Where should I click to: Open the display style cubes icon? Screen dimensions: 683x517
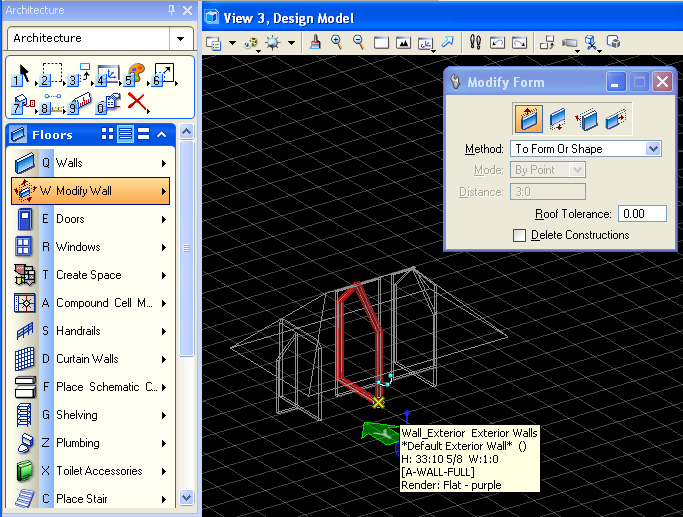[251, 43]
